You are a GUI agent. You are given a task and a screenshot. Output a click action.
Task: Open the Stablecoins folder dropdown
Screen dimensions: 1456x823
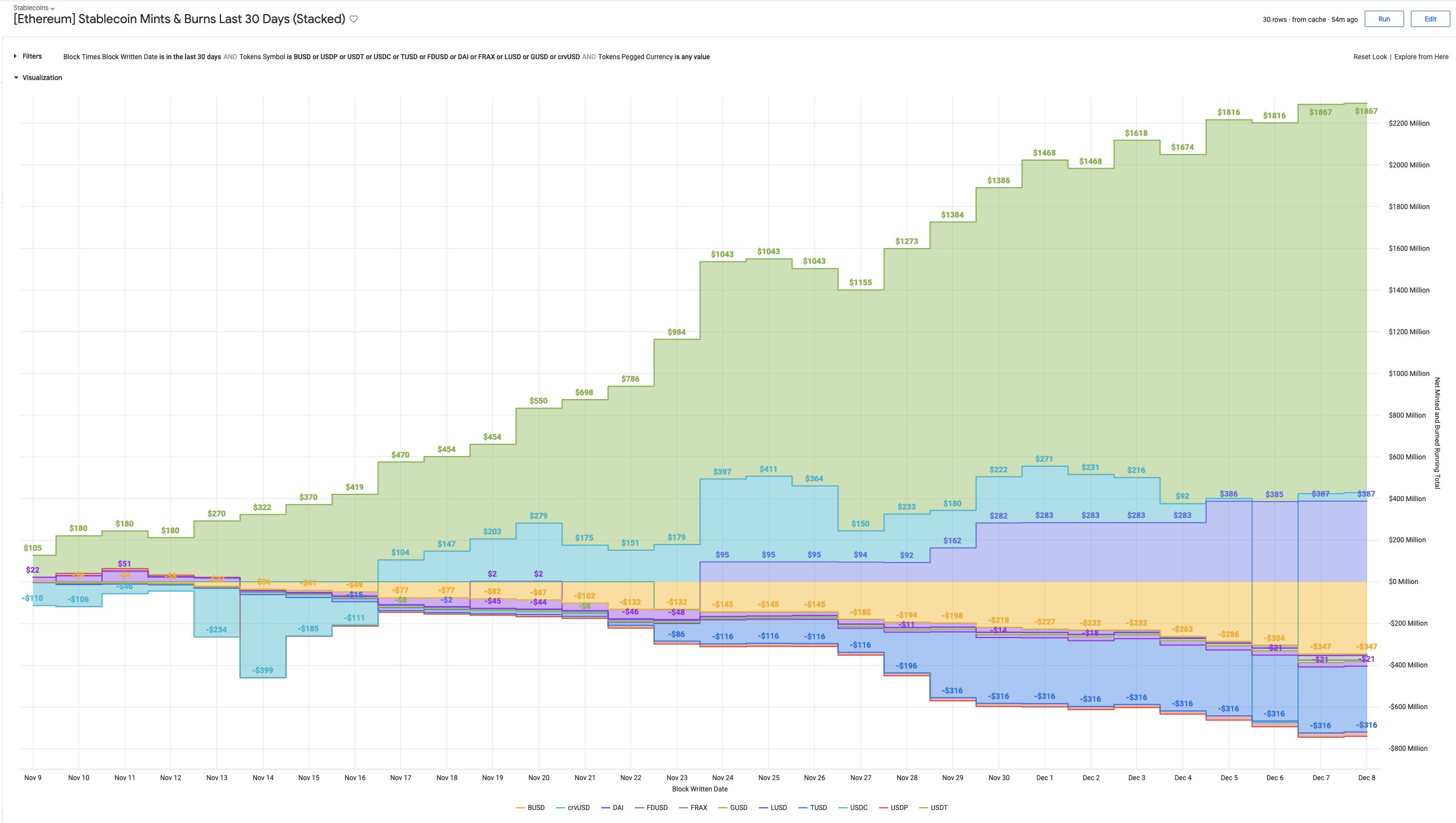34,8
